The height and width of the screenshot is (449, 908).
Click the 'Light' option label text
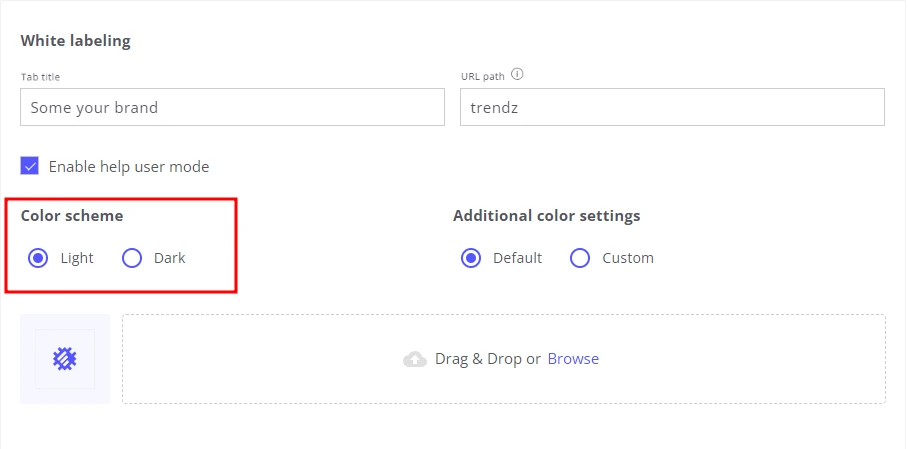pyautogui.click(x=76, y=258)
